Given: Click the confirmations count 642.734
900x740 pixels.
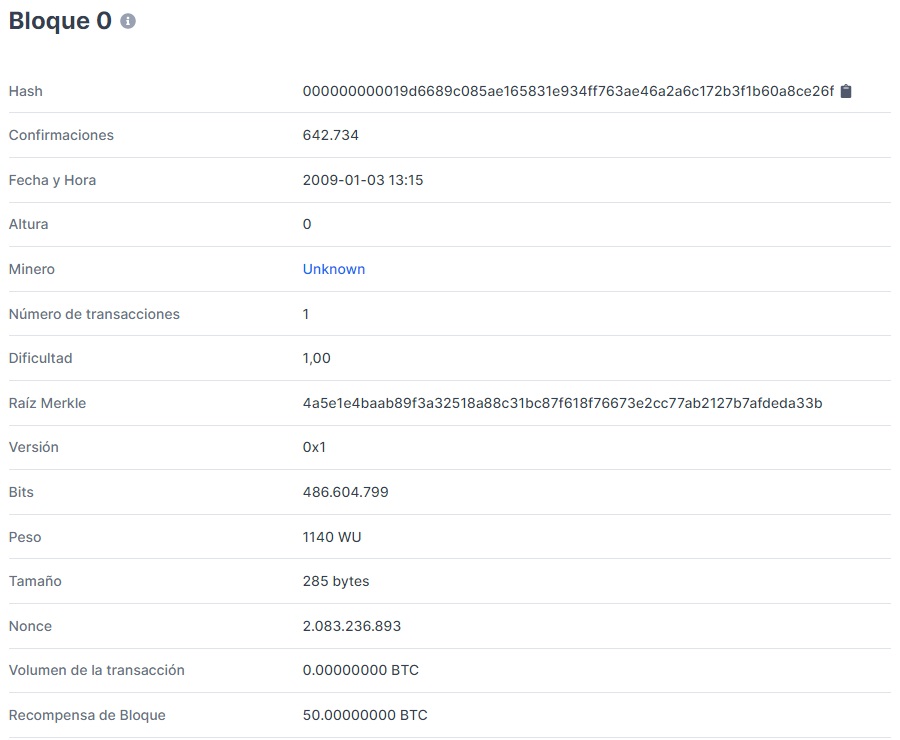Looking at the screenshot, I should 331,135.
